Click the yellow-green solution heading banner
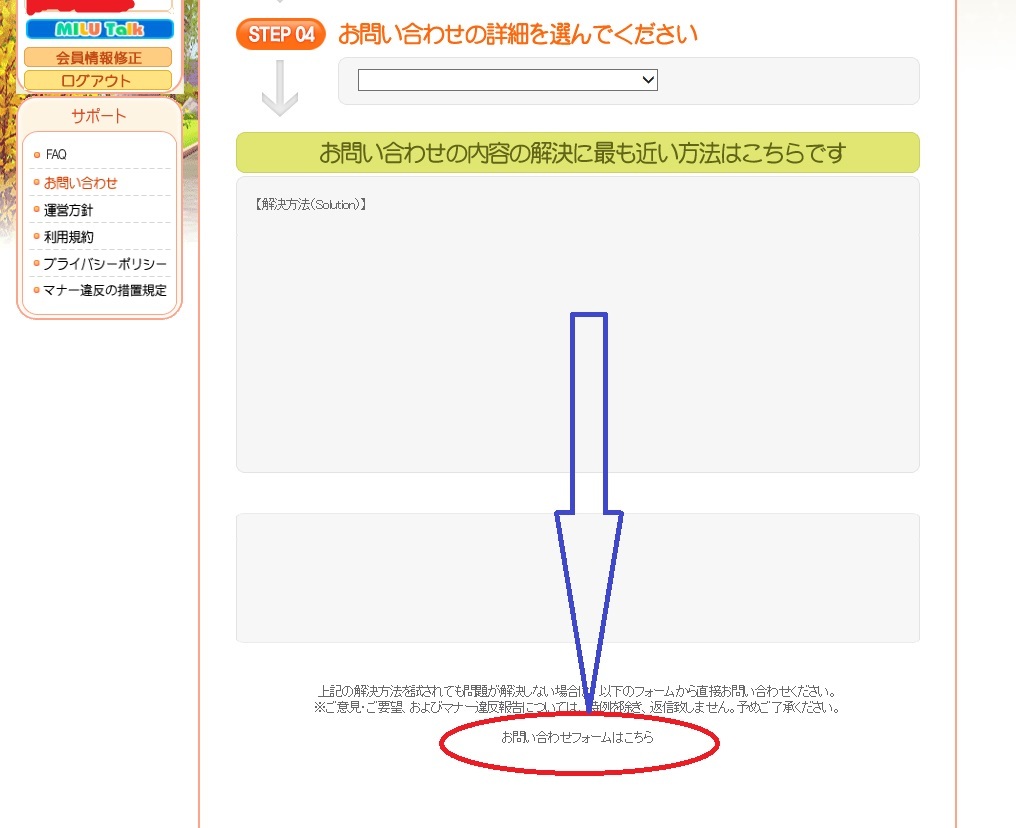1016x828 pixels. 577,153
